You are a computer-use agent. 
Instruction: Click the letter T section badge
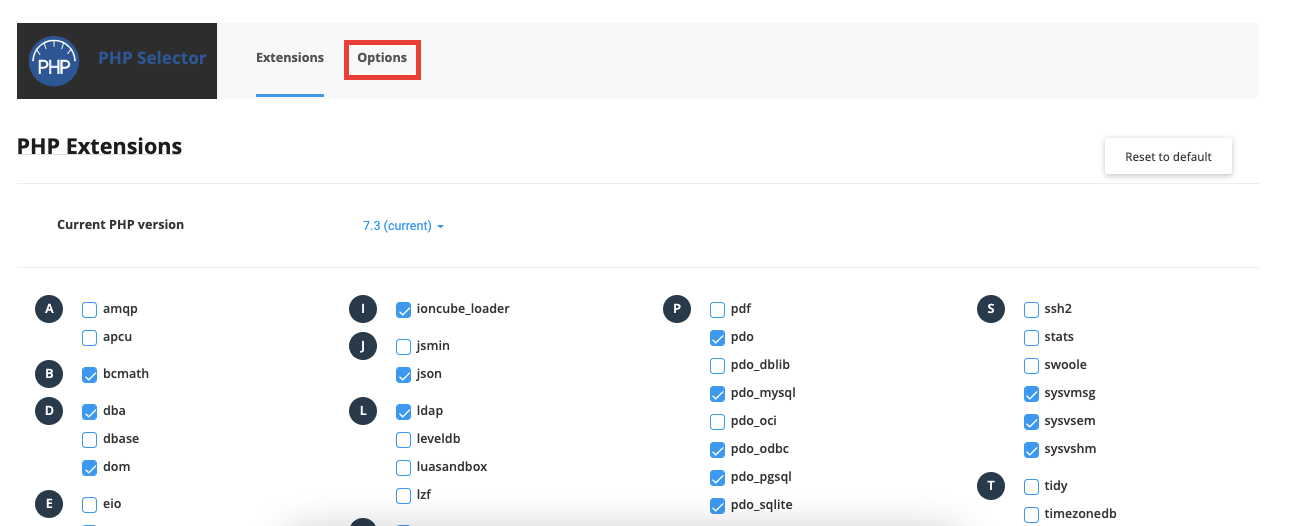[990, 486]
